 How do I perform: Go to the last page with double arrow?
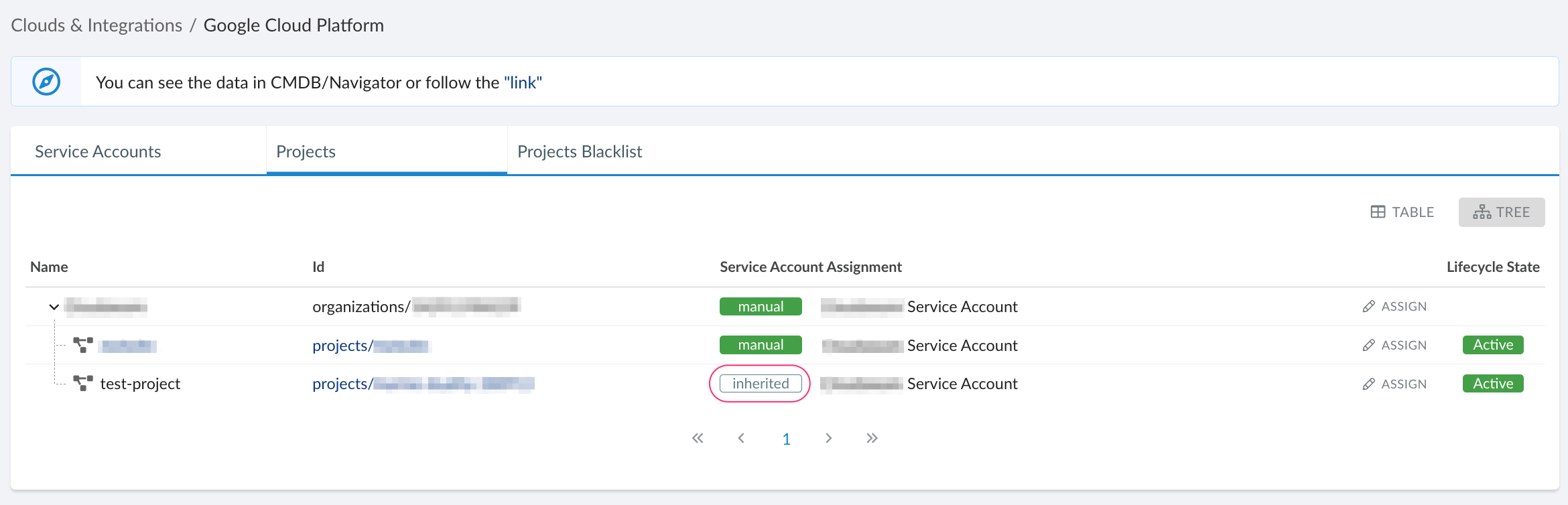(x=871, y=438)
